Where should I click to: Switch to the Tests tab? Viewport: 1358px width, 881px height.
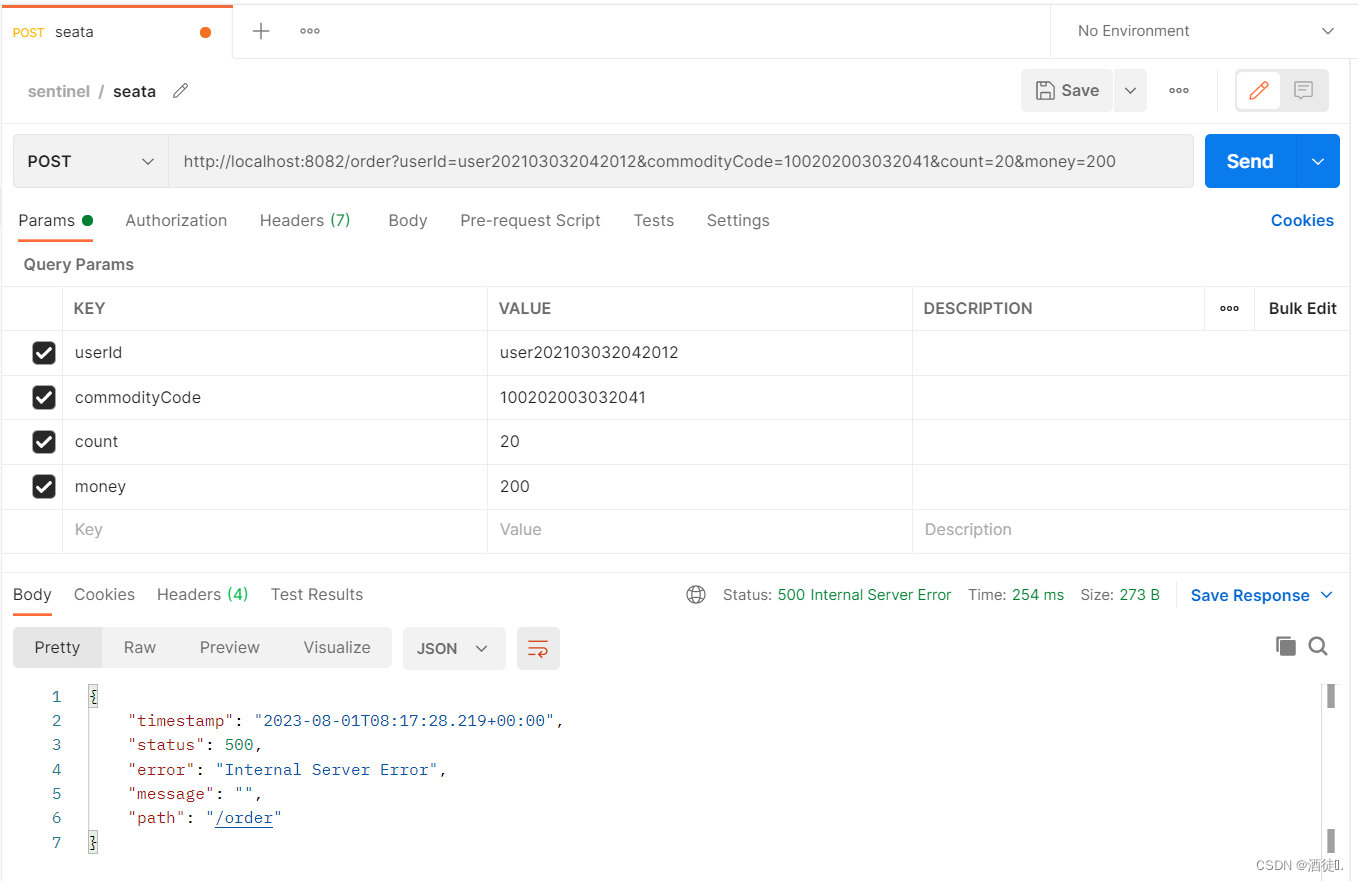point(654,220)
